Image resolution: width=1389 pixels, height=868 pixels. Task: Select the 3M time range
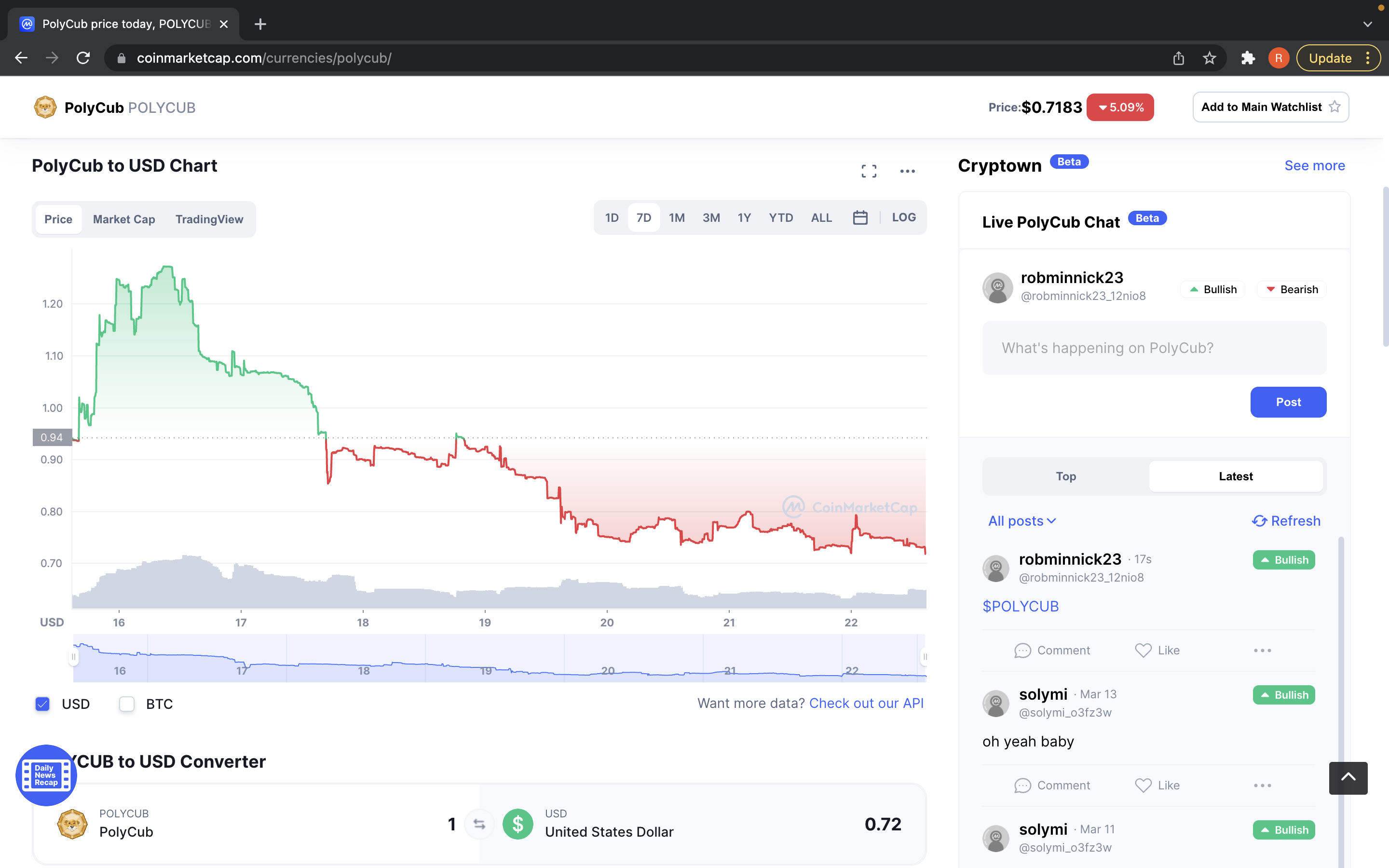[711, 217]
